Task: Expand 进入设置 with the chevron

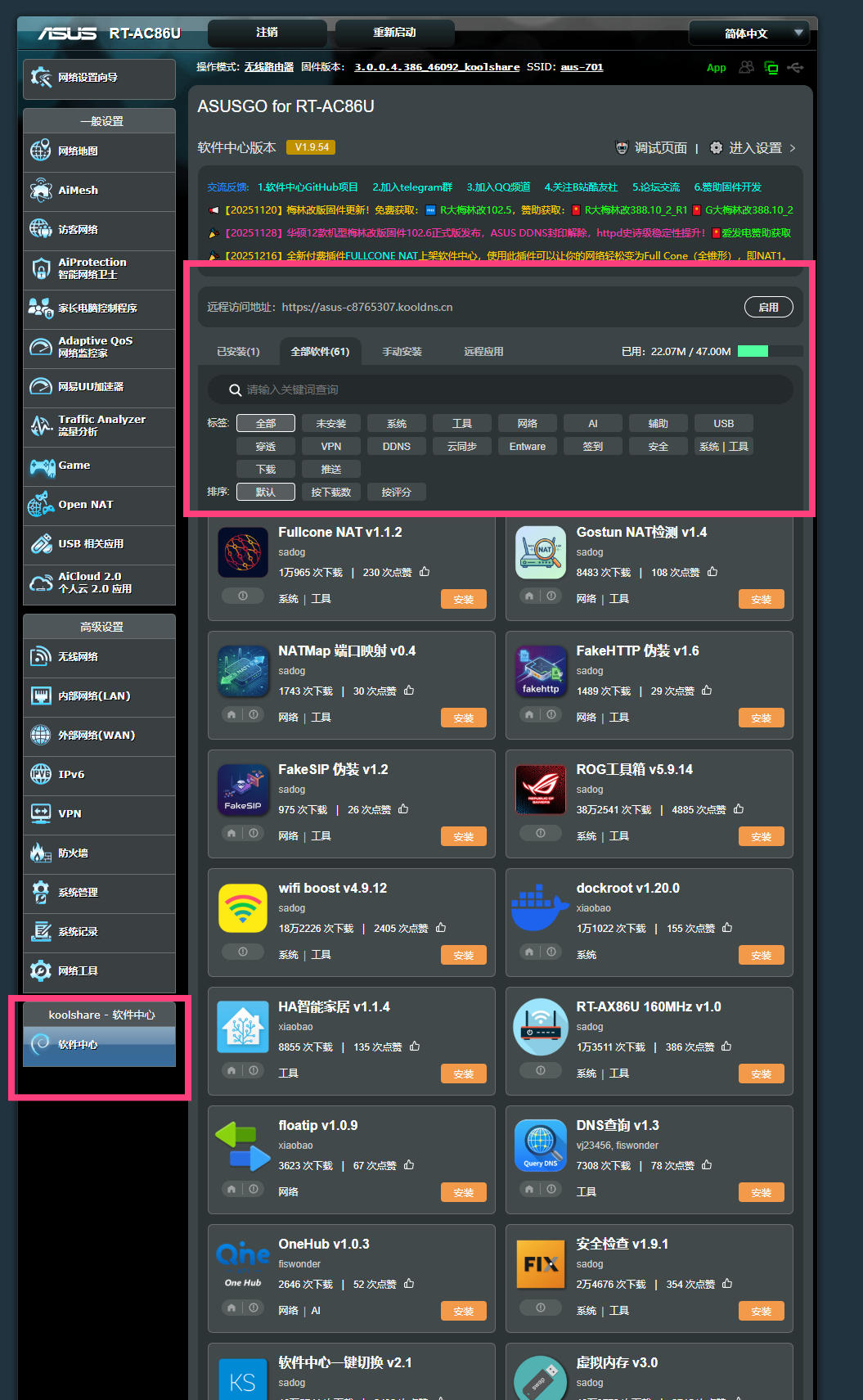Action: 793,148
